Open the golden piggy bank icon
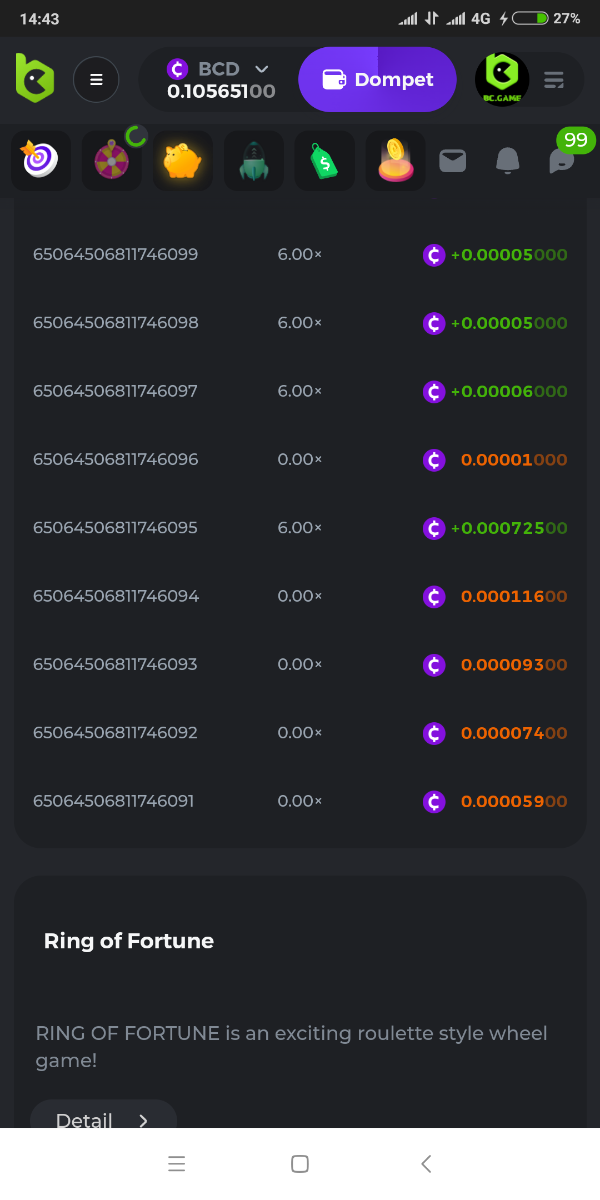Image resolution: width=600 pixels, height=1200 pixels. pyautogui.click(x=182, y=161)
